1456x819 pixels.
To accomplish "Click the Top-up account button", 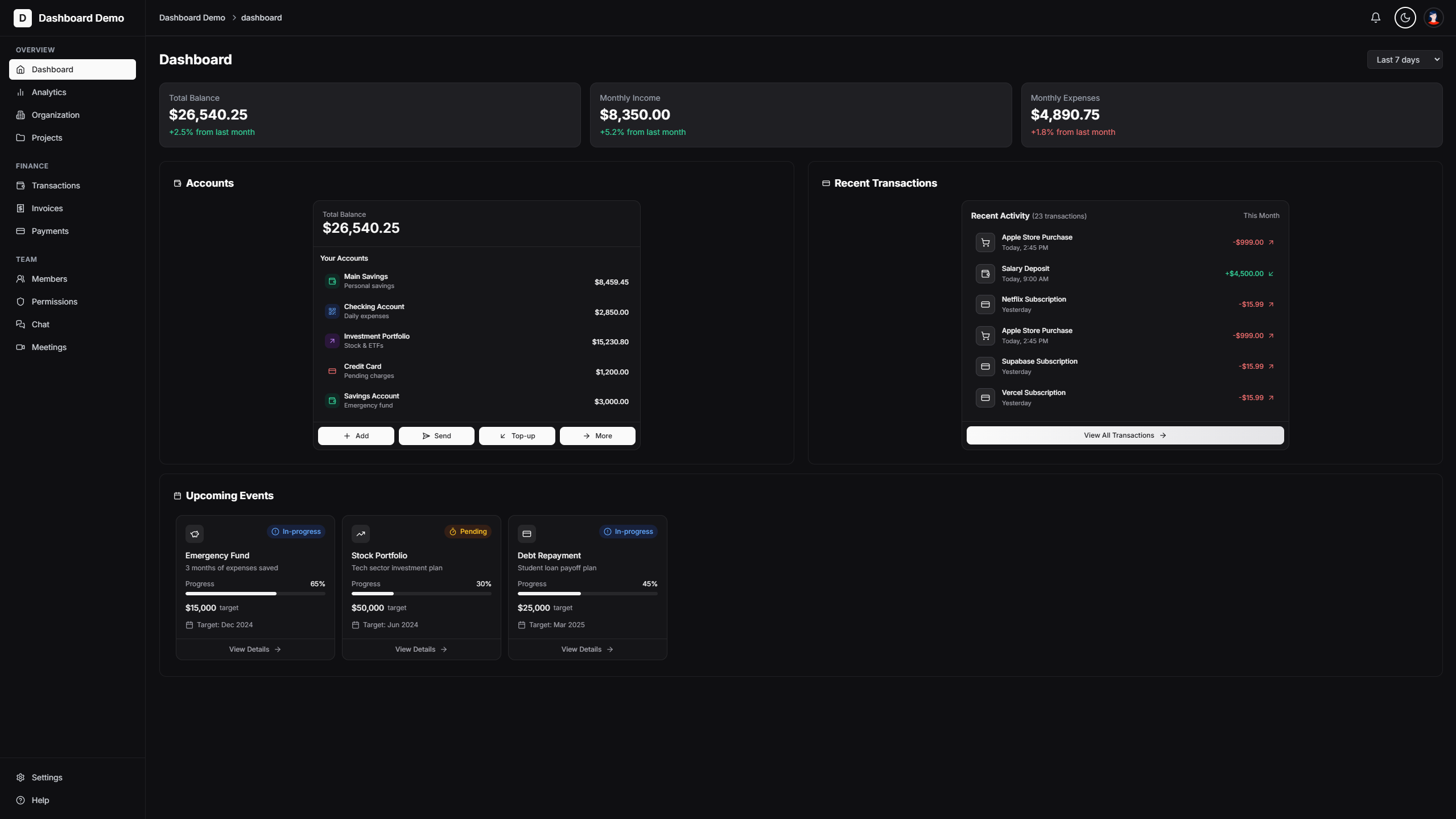I will (x=516, y=435).
